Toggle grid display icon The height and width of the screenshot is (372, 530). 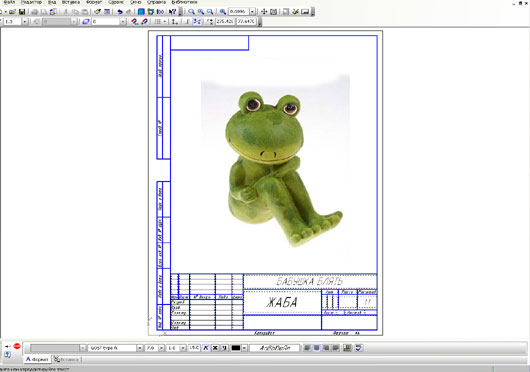[157, 21]
